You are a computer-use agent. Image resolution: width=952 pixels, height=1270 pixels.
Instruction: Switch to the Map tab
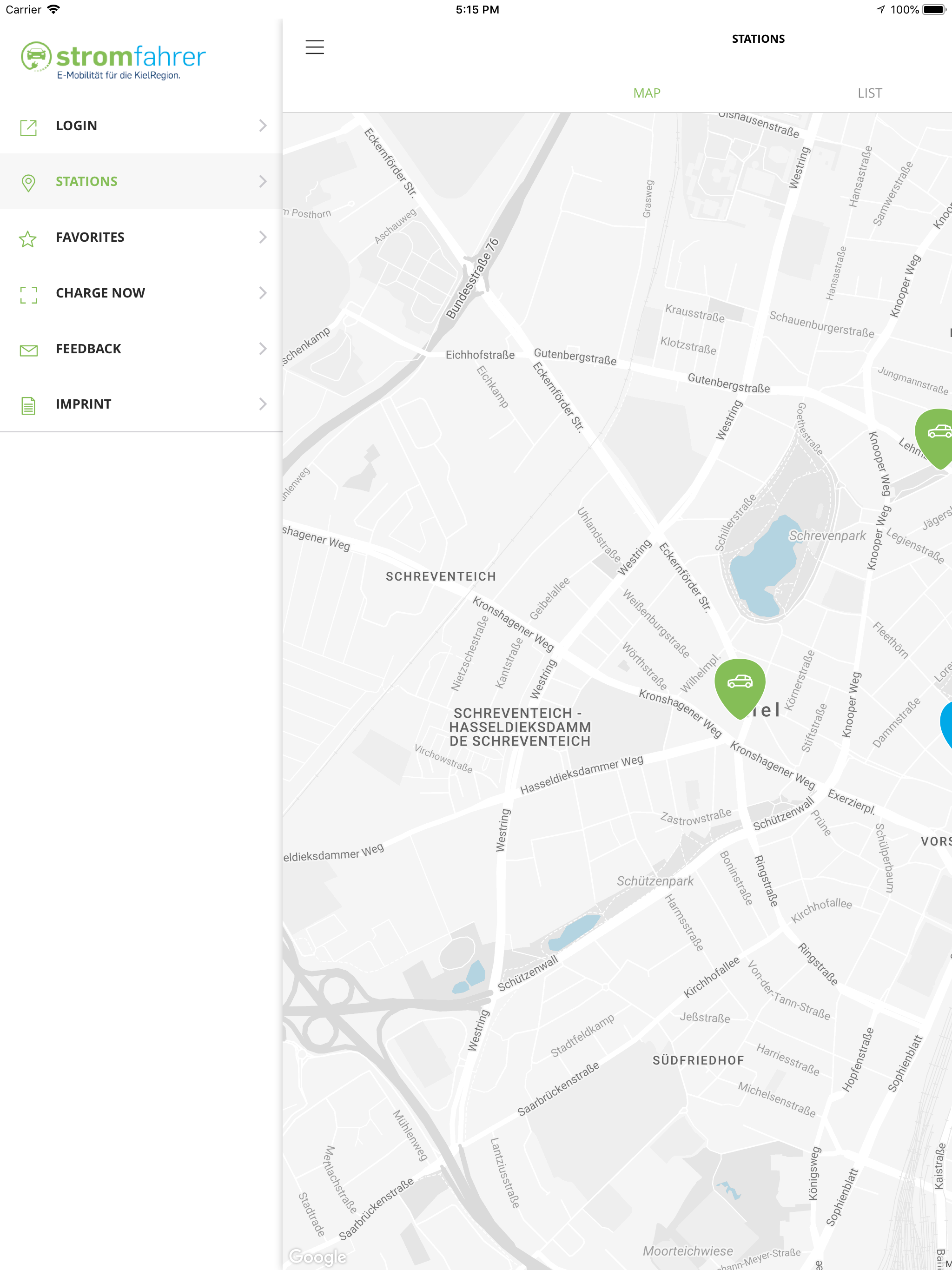647,93
